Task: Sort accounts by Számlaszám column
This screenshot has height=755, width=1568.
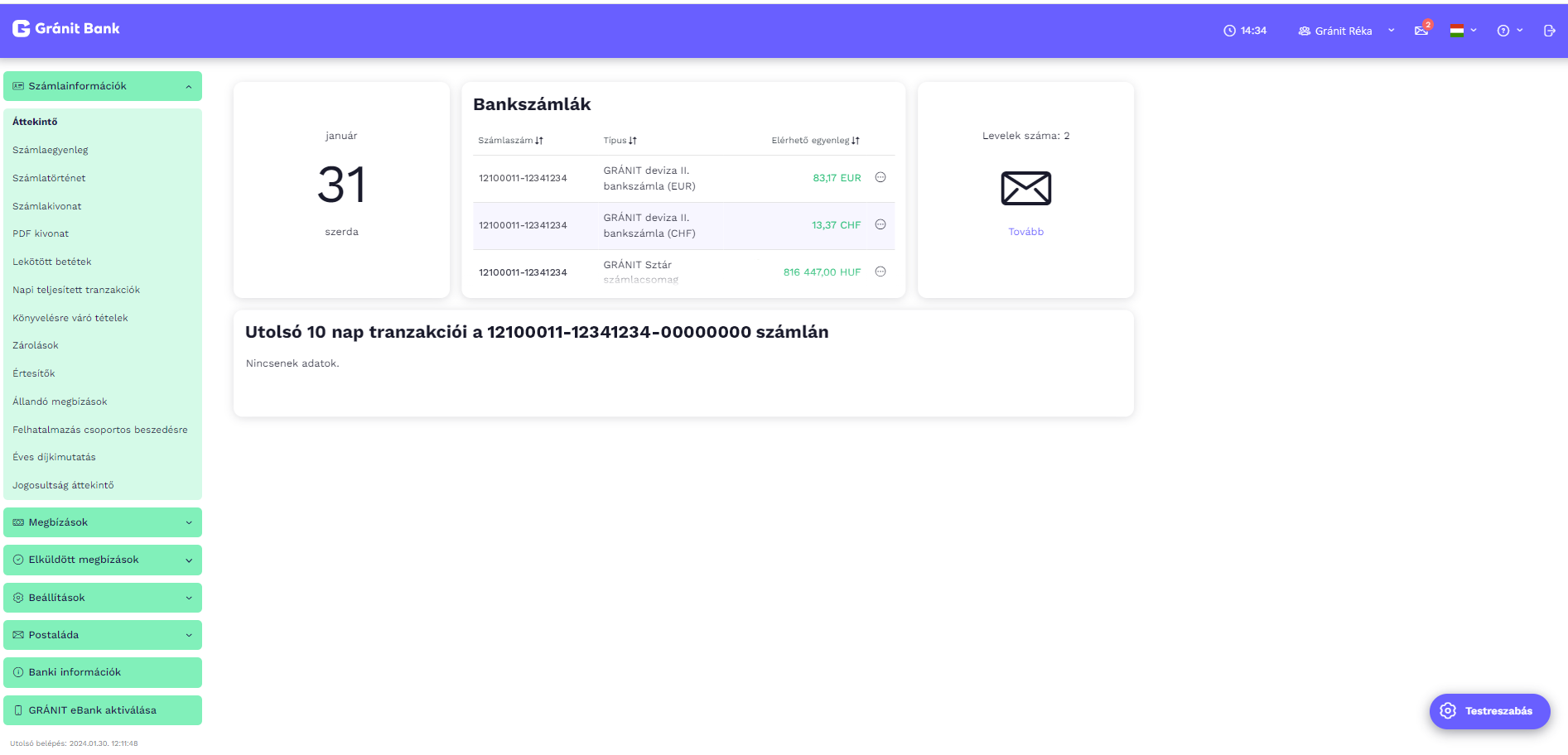Action: (510, 141)
